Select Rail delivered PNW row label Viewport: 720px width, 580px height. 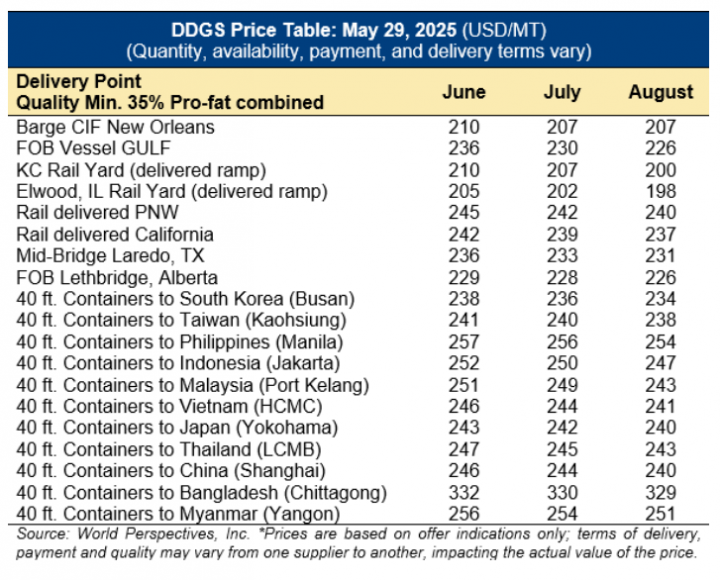(97, 212)
